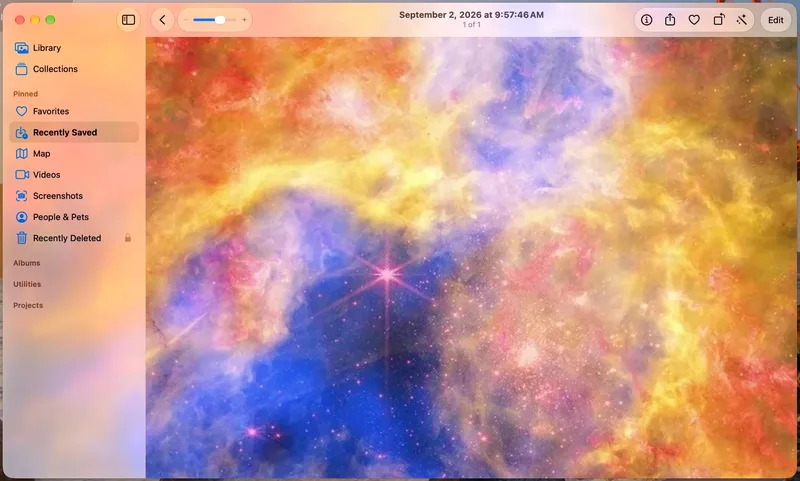Click the photo date title text
This screenshot has width=800, height=481.
(x=471, y=15)
